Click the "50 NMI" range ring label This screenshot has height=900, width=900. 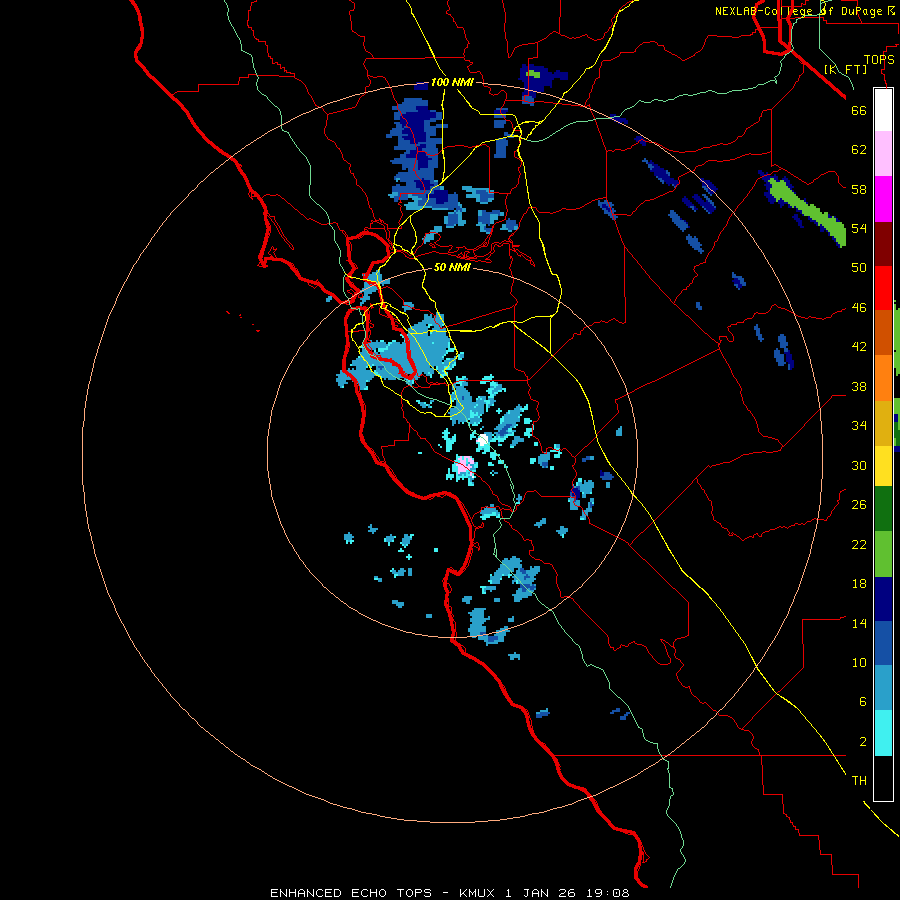[x=452, y=267]
